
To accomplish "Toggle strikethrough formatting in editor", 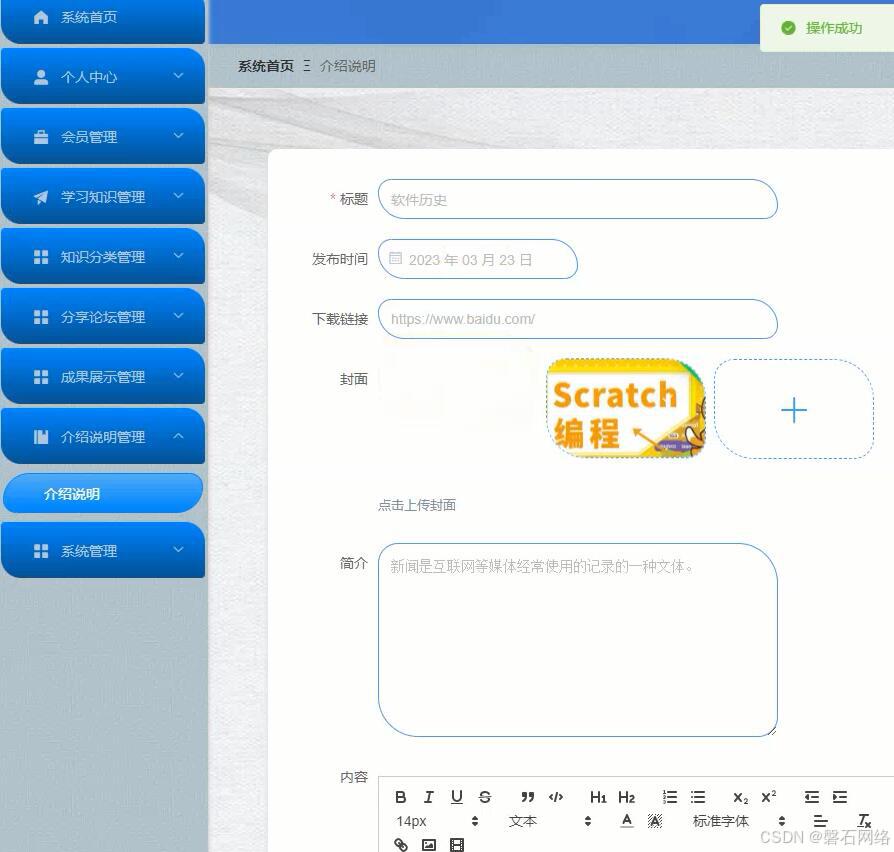I will point(485,797).
